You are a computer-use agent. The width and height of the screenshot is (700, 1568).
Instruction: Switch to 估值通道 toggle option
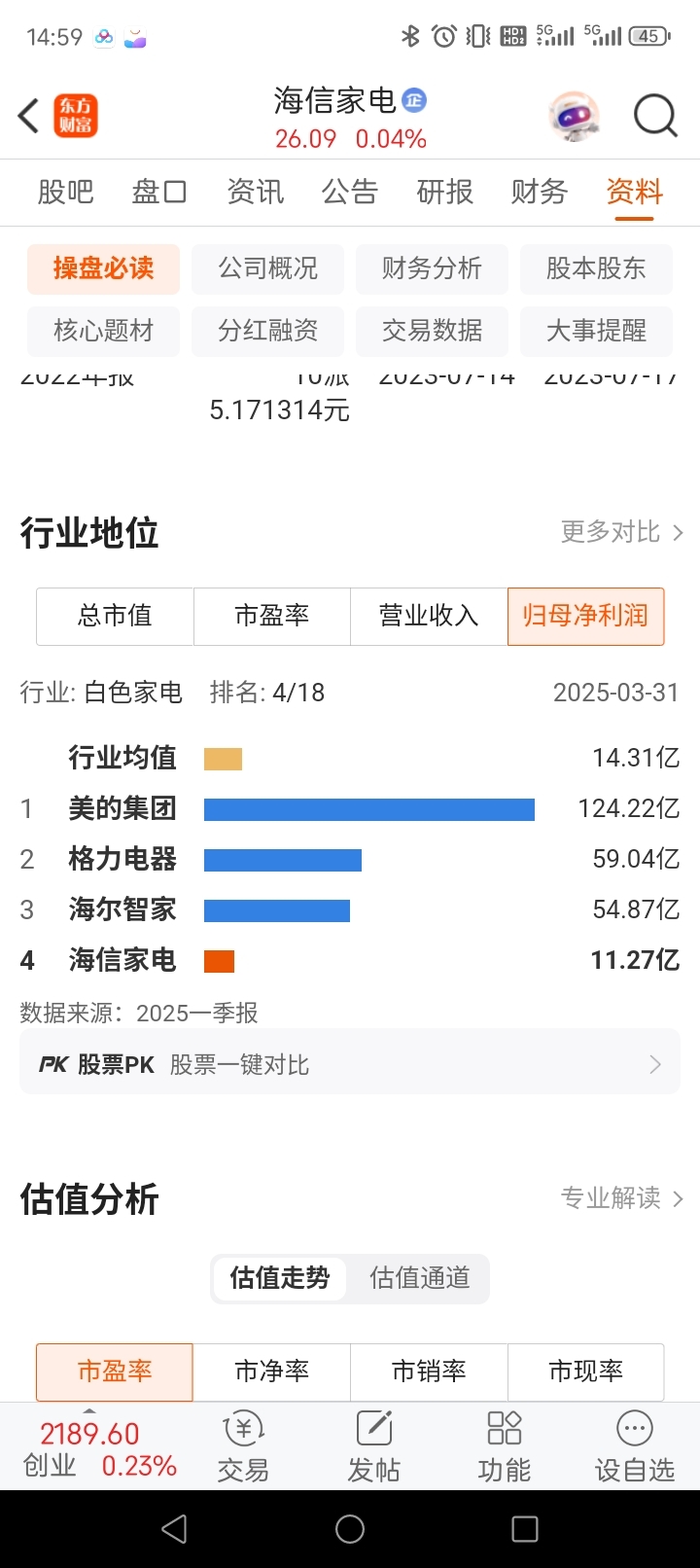pos(419,1277)
